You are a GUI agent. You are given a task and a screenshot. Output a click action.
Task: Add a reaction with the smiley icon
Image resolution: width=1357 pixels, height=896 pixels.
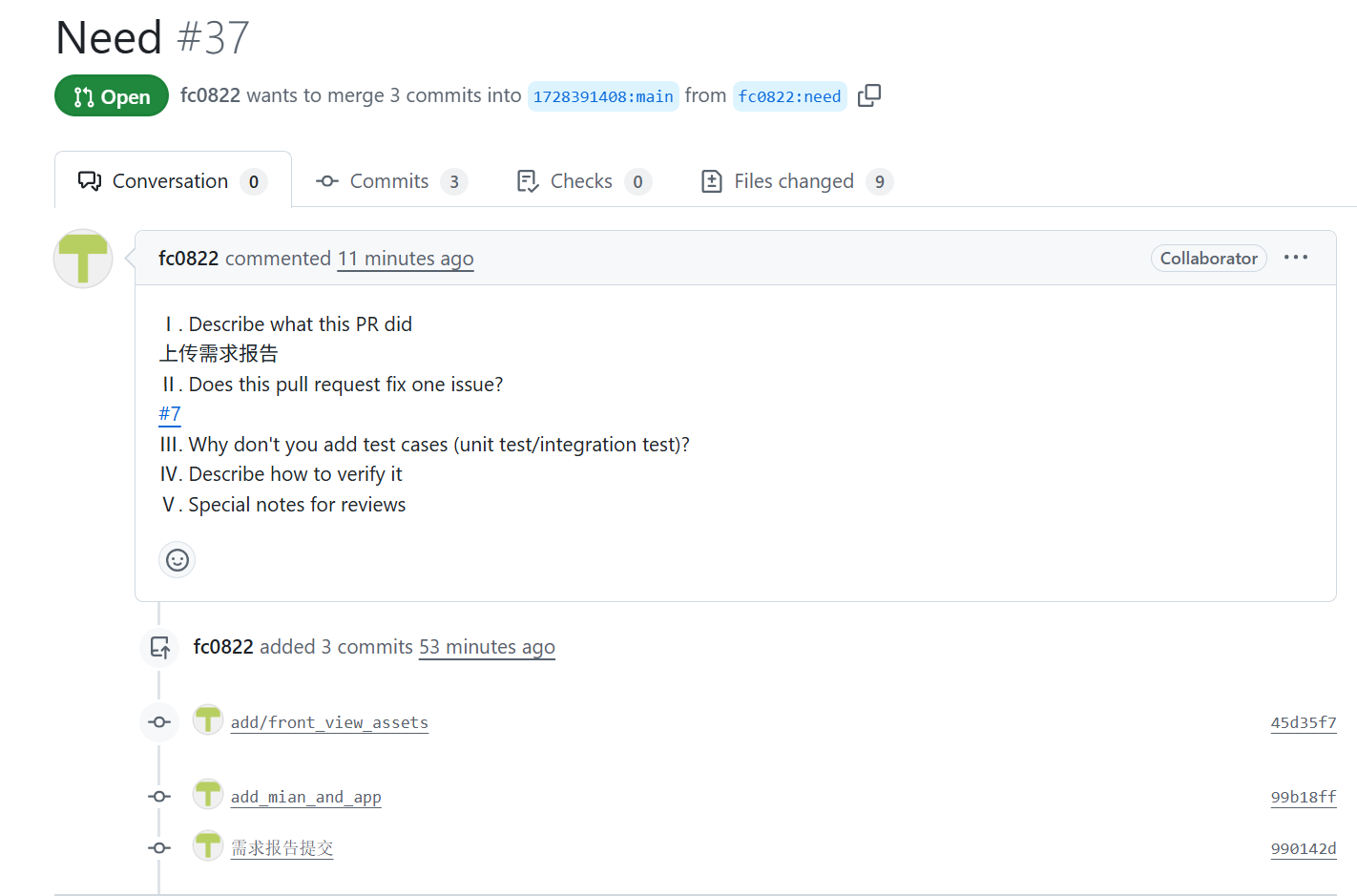pos(177,560)
